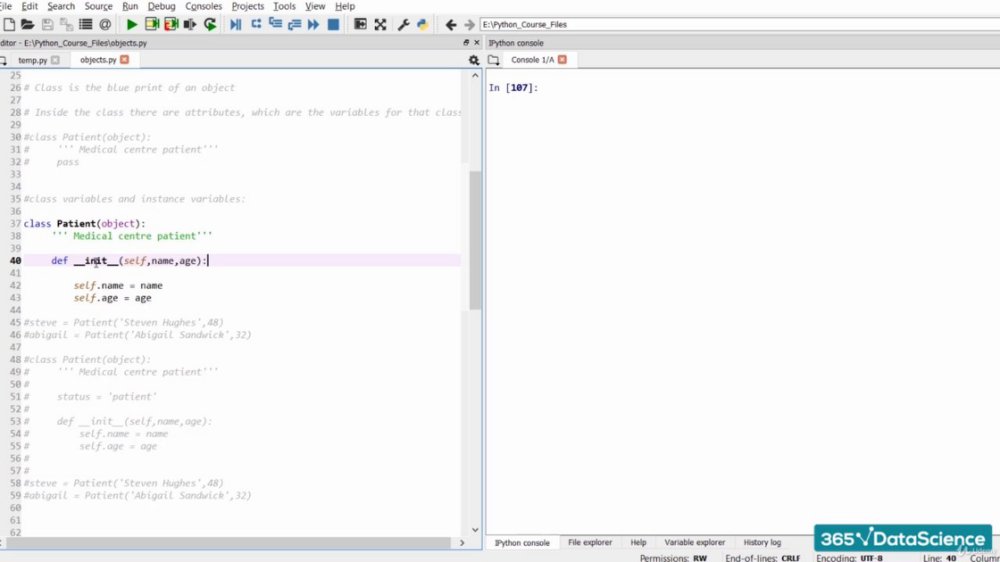
Task: Select the objects.py tab
Action: coord(98,59)
